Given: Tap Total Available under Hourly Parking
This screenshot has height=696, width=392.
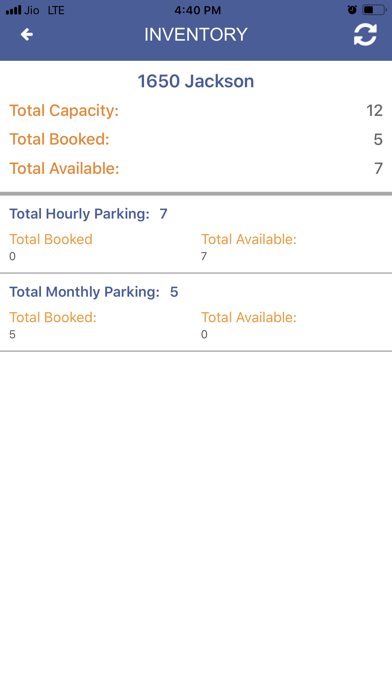Looking at the screenshot, I should 249,239.
